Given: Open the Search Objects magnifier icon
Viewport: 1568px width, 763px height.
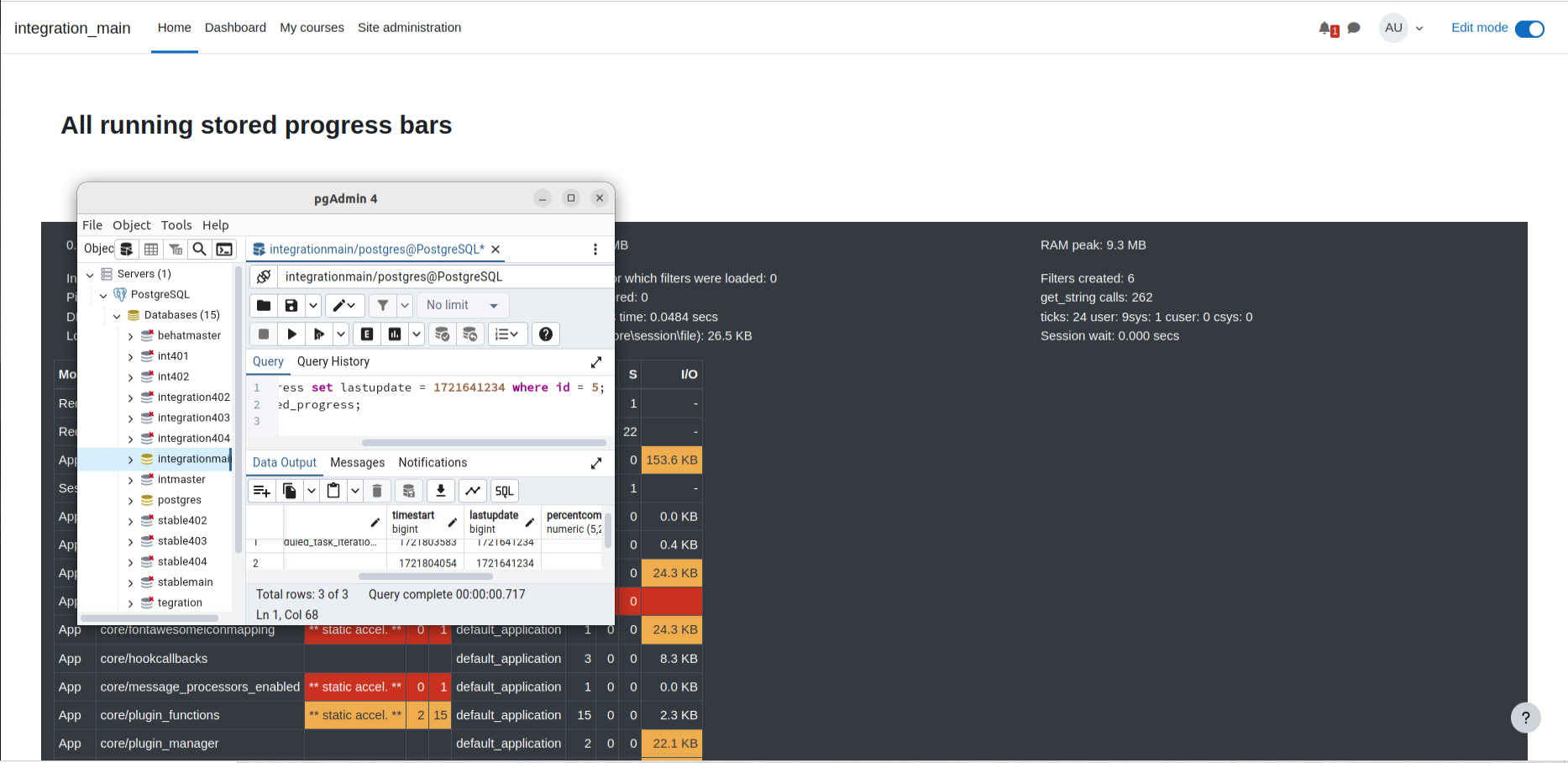Looking at the screenshot, I should (200, 249).
